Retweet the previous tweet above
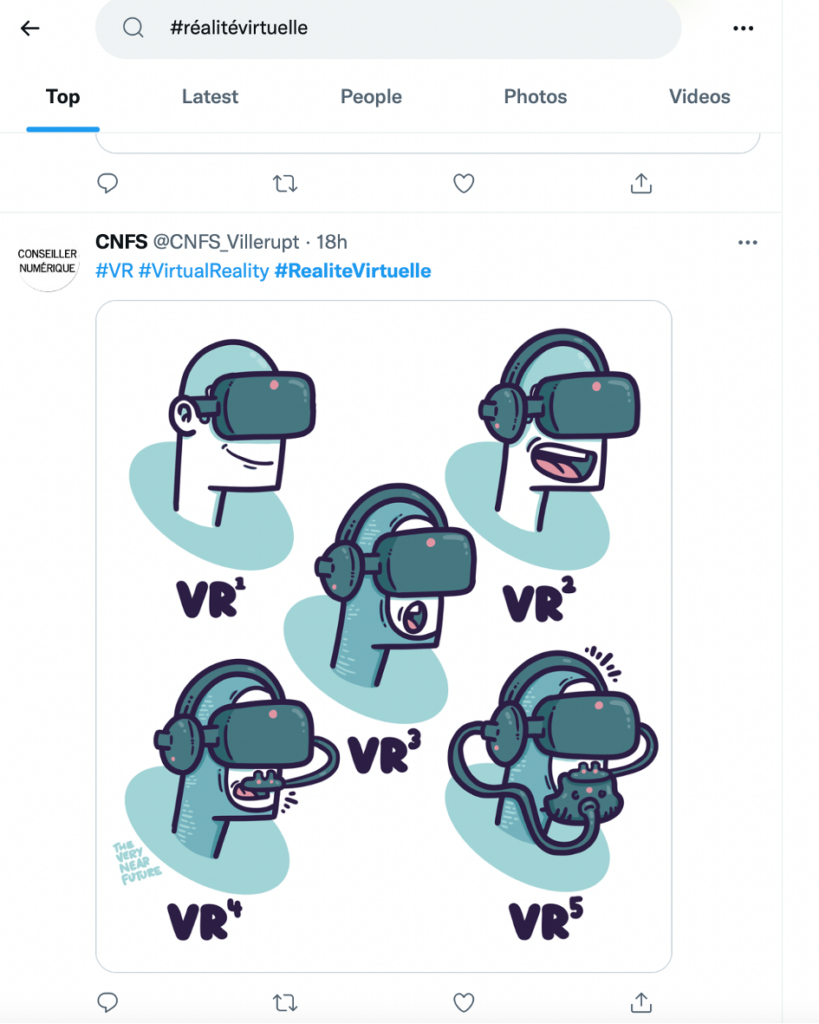The image size is (819, 1024). 285,184
